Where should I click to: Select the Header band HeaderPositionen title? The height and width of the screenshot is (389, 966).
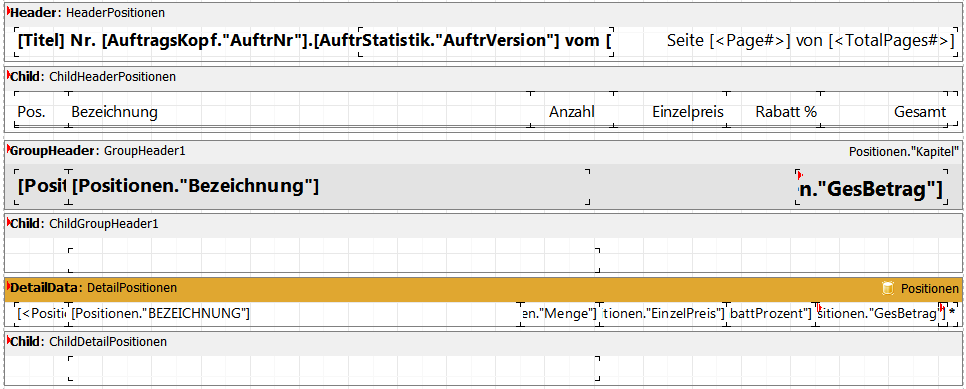tap(87, 13)
